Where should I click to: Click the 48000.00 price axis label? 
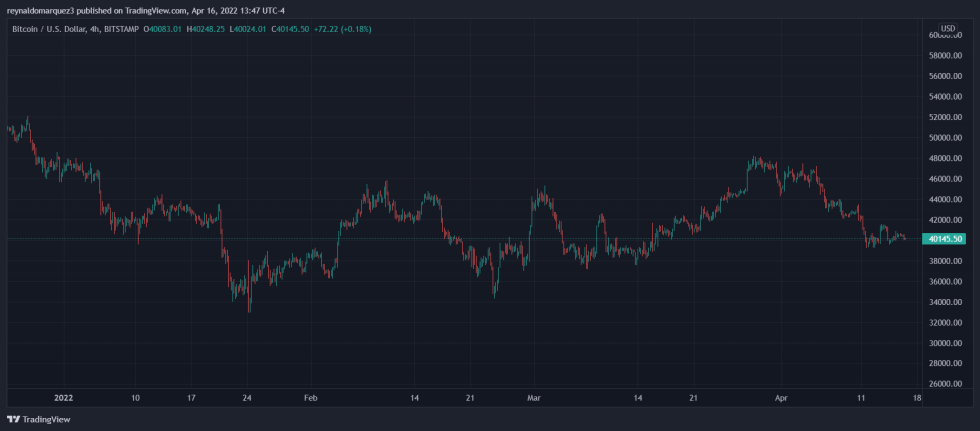point(947,159)
